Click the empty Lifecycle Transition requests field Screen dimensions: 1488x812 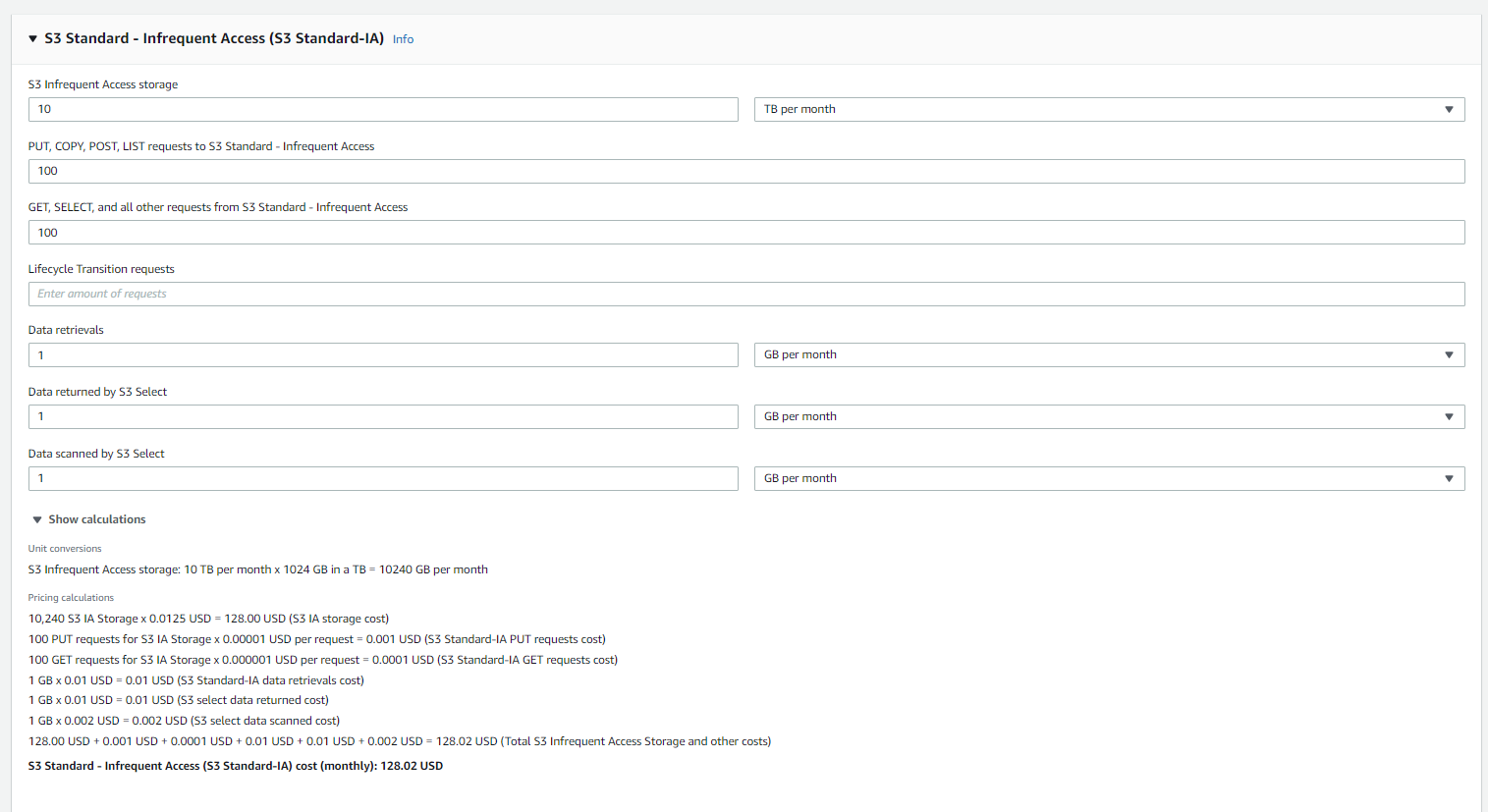coord(745,294)
